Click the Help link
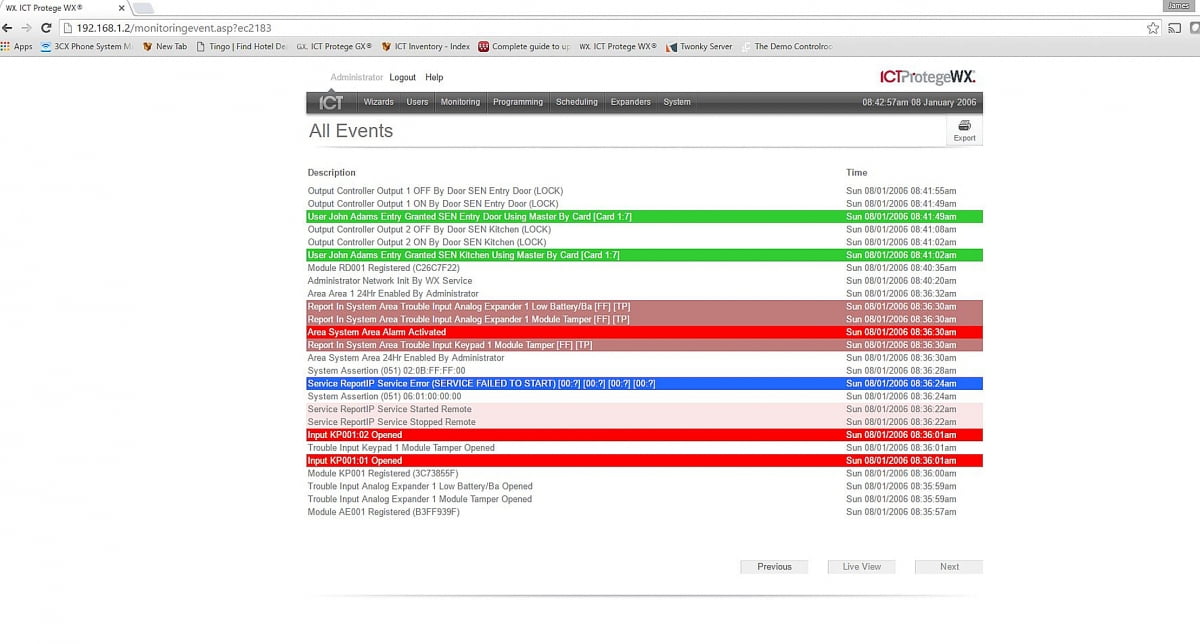This screenshot has height=644, width=1200. [x=434, y=77]
